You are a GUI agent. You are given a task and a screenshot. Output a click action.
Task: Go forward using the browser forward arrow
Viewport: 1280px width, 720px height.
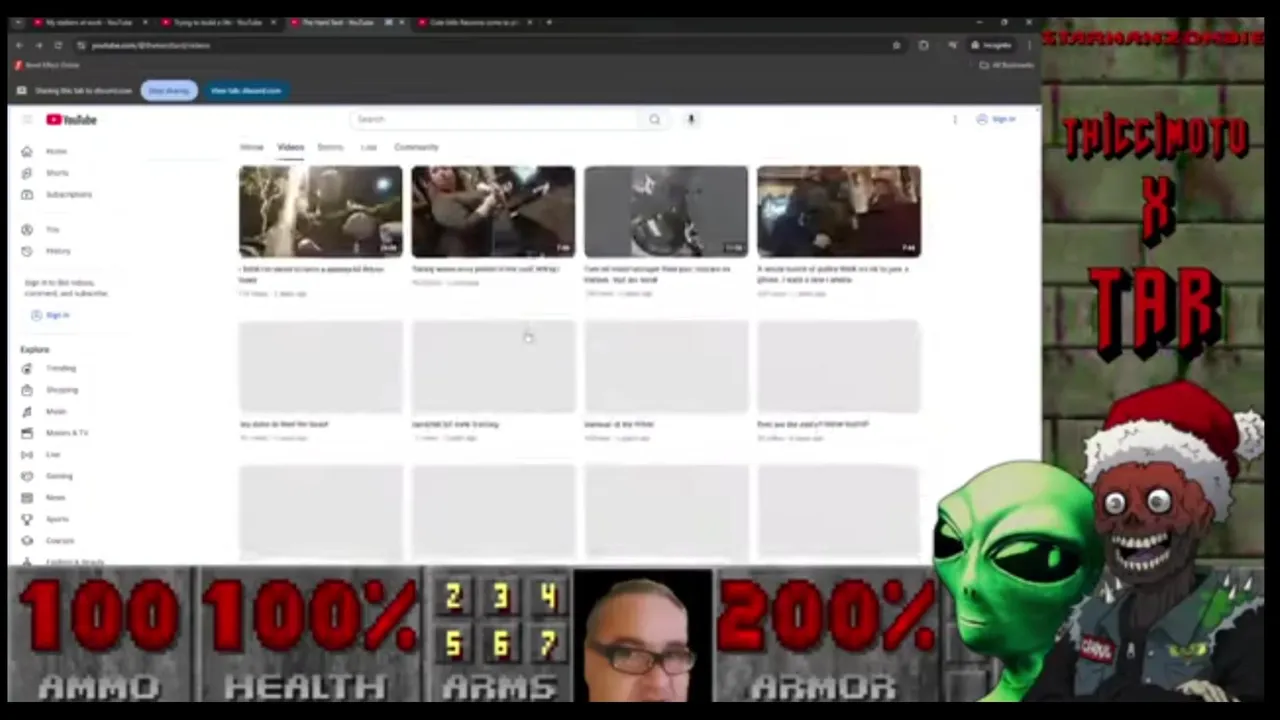coord(39,45)
